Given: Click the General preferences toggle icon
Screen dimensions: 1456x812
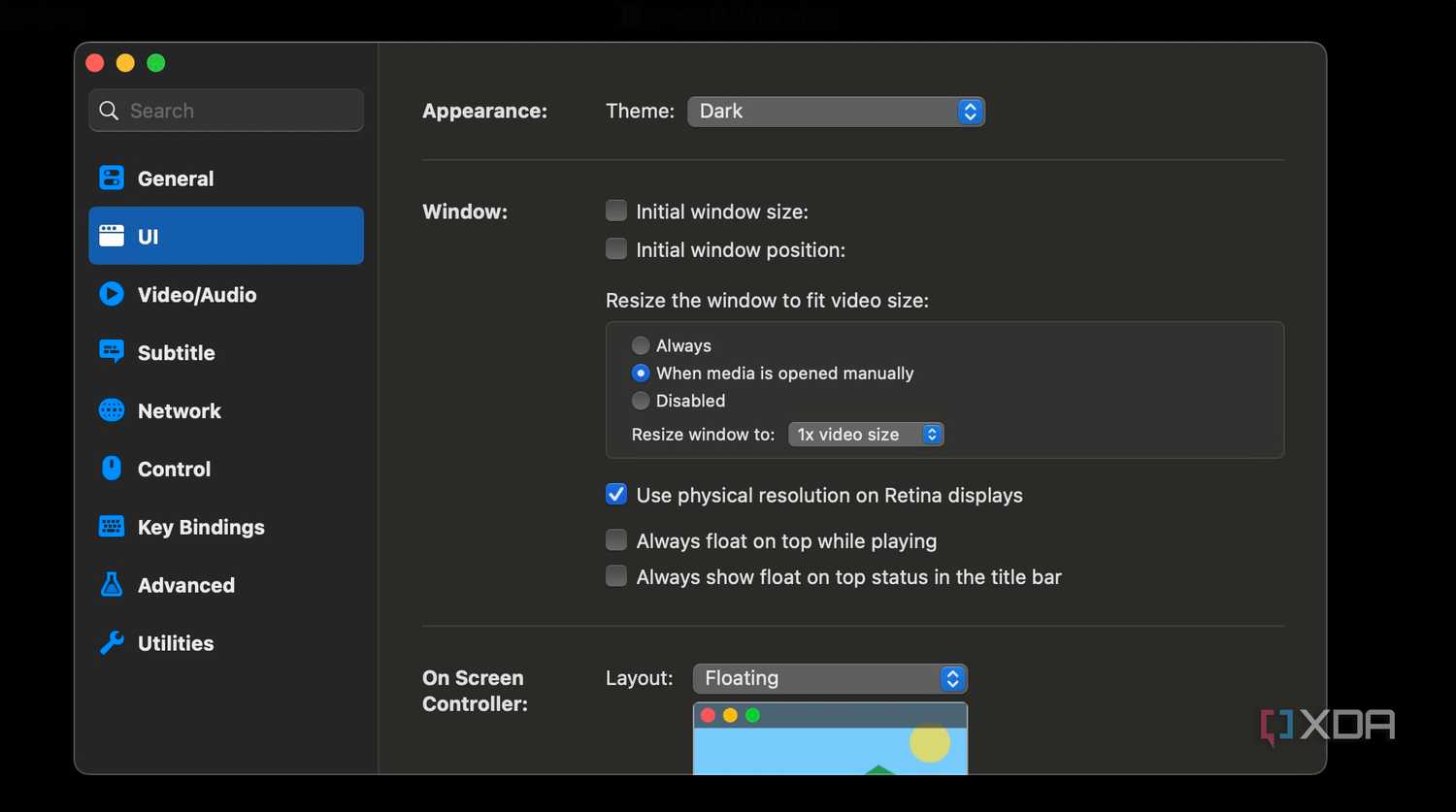Looking at the screenshot, I should pos(112,179).
